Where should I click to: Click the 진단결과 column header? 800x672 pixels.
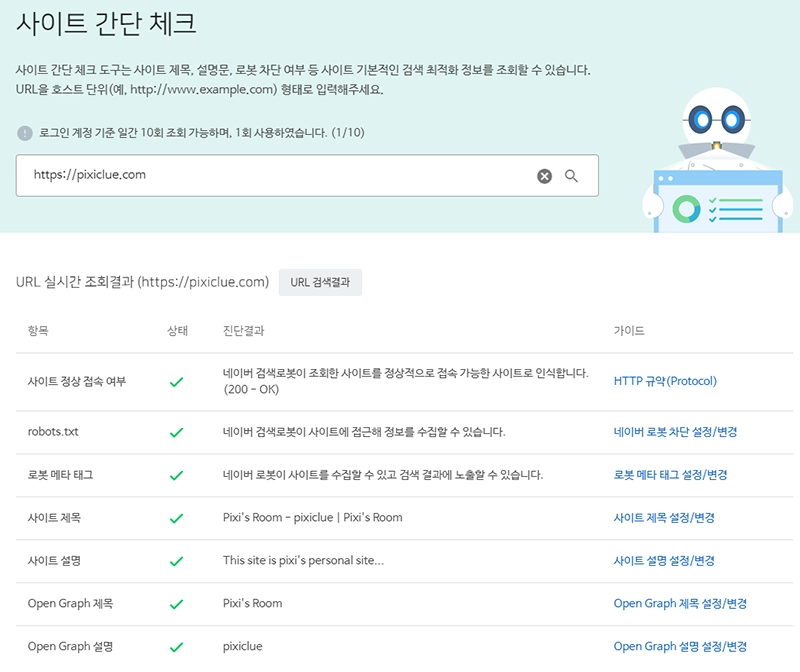[x=243, y=331]
